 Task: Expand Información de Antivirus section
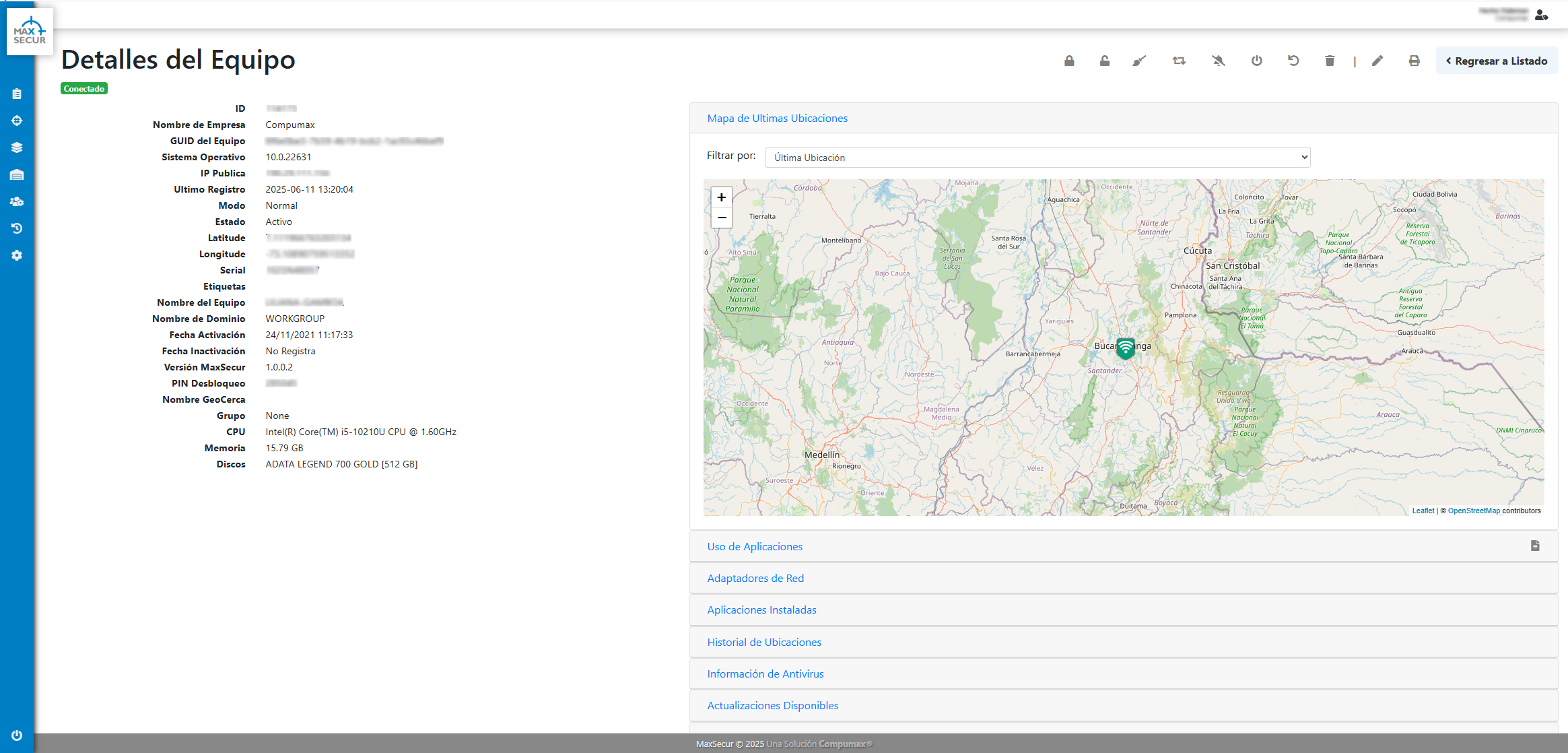pyautogui.click(x=765, y=674)
